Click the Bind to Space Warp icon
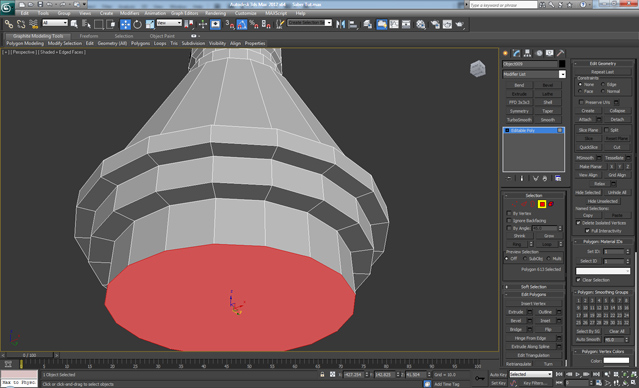 (33, 24)
